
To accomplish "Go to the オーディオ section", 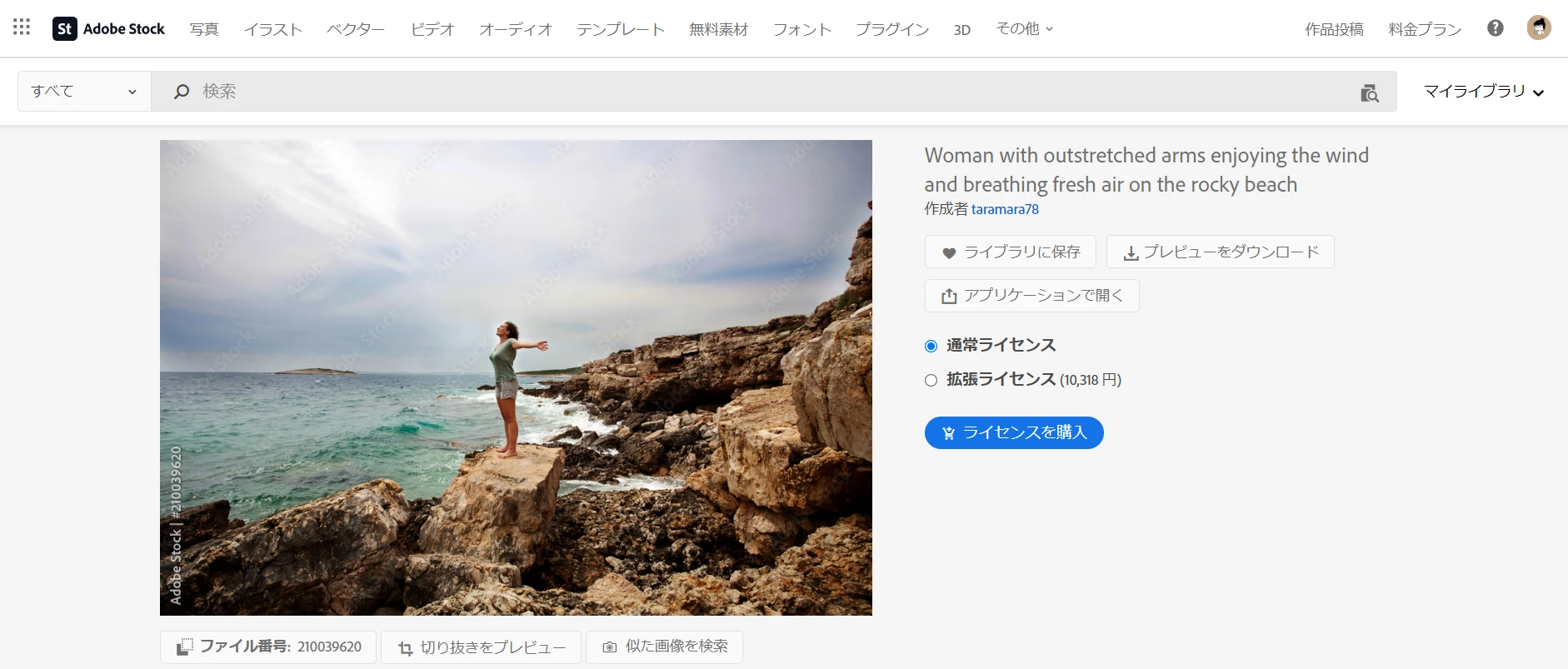I will coord(516,29).
